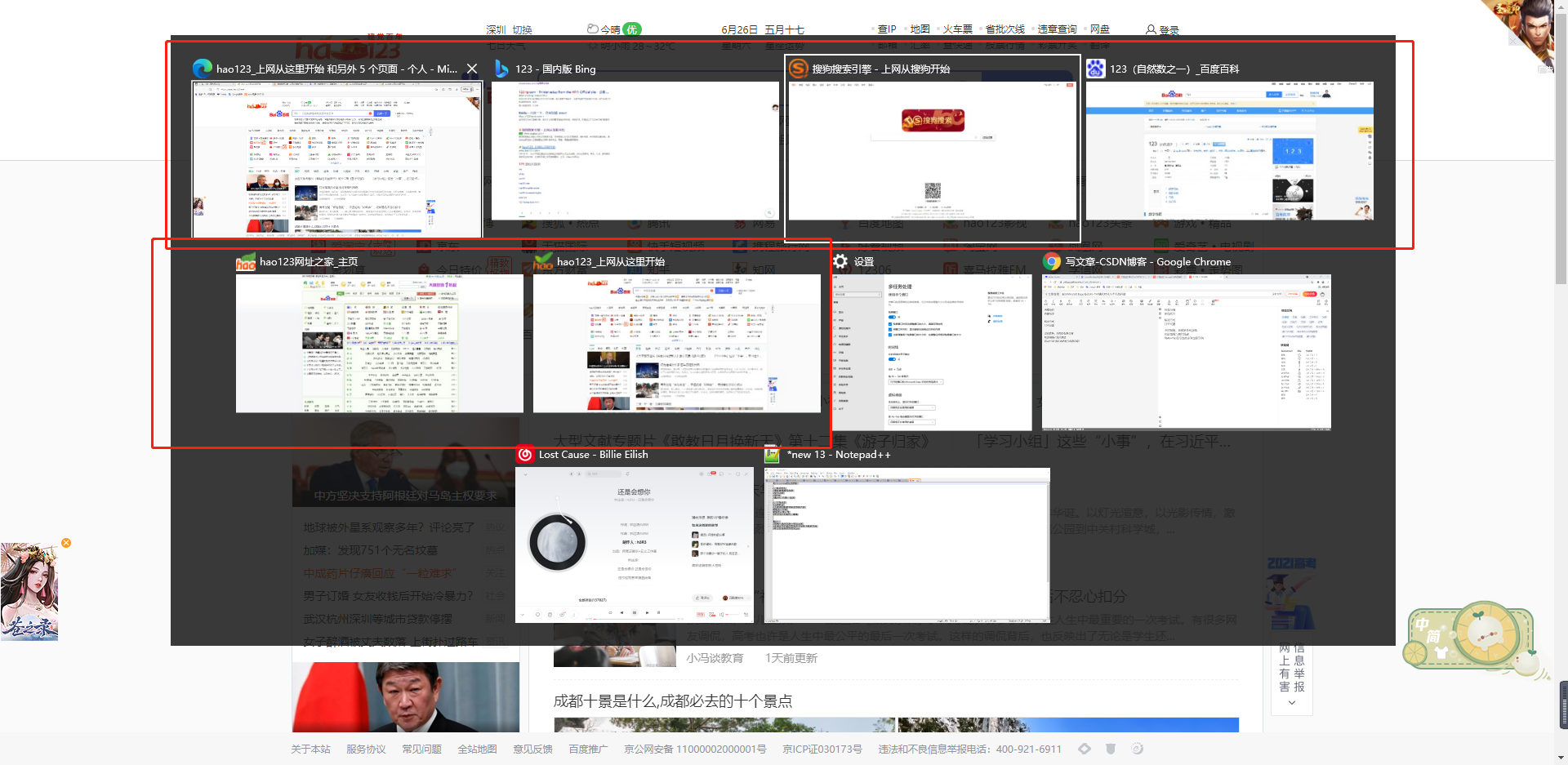Open the 地图 link in top bar
This screenshot has width=1568, height=765.
(920, 29)
